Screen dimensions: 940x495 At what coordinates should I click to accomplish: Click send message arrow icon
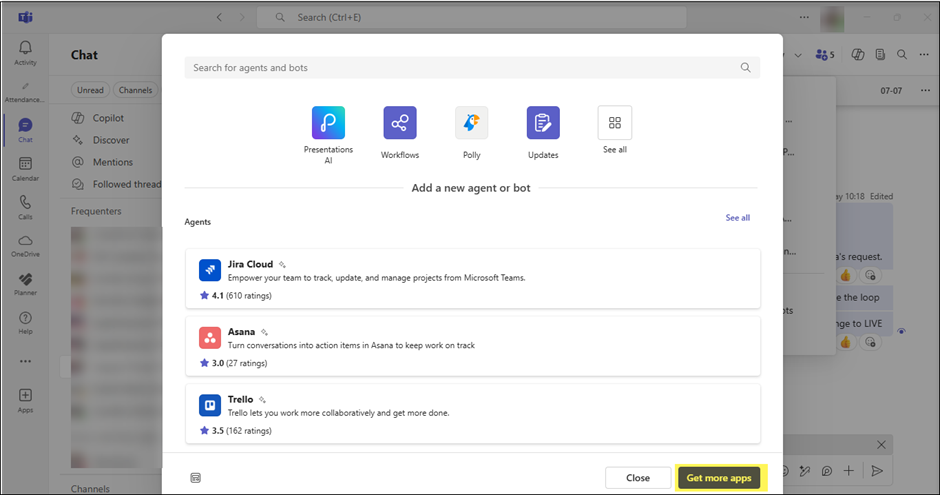click(877, 471)
